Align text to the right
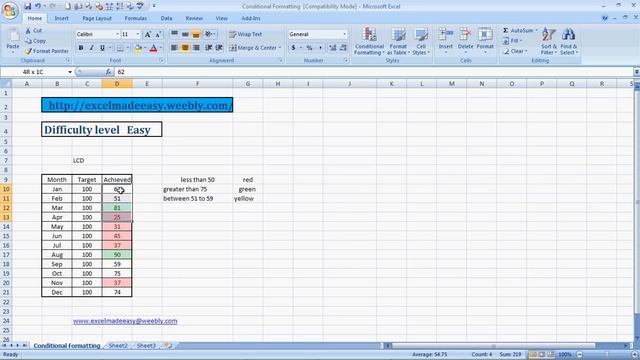Screen dimensions: 640x360 (x=196, y=48)
